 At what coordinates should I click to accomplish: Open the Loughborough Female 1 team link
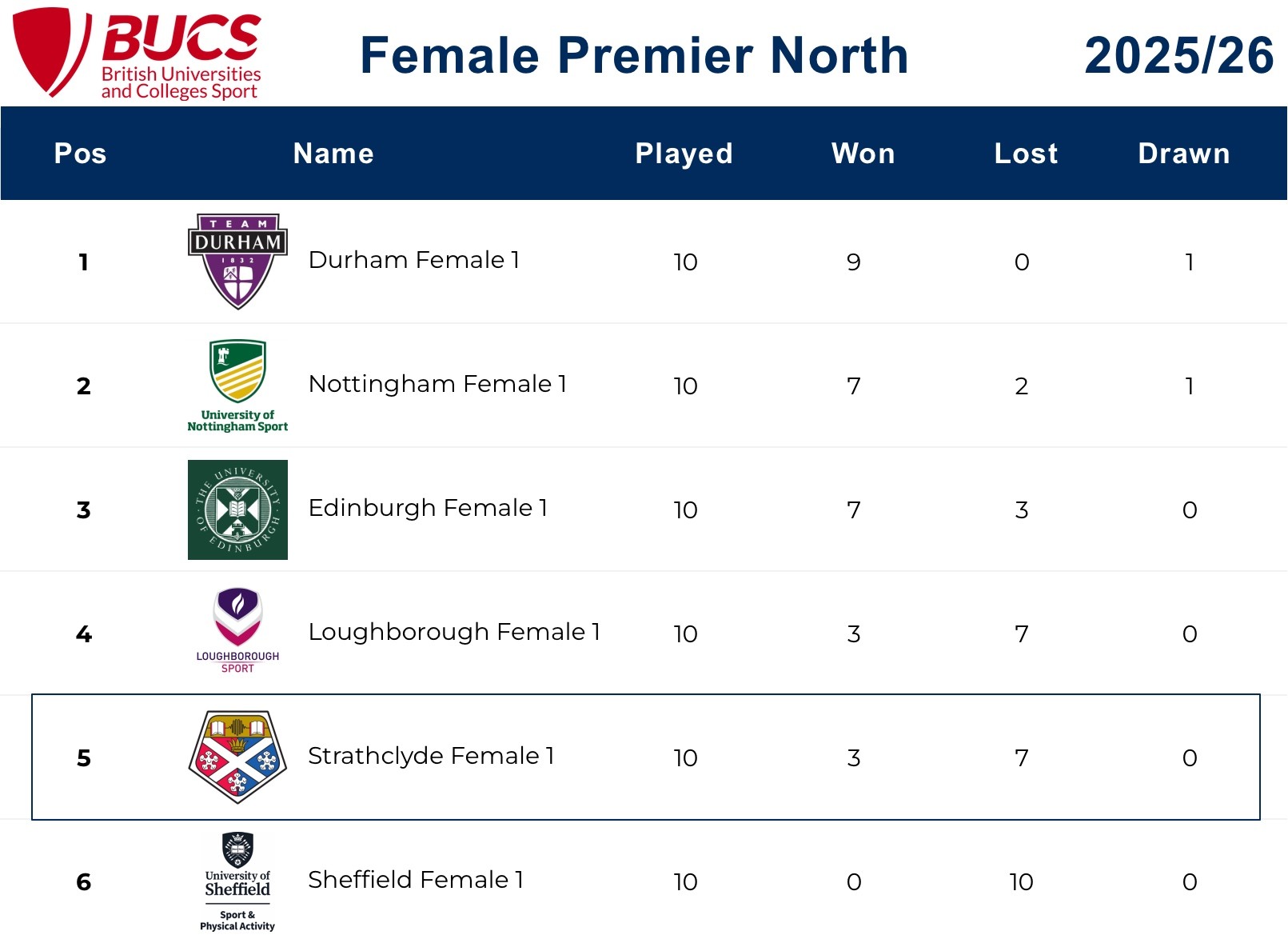454,632
